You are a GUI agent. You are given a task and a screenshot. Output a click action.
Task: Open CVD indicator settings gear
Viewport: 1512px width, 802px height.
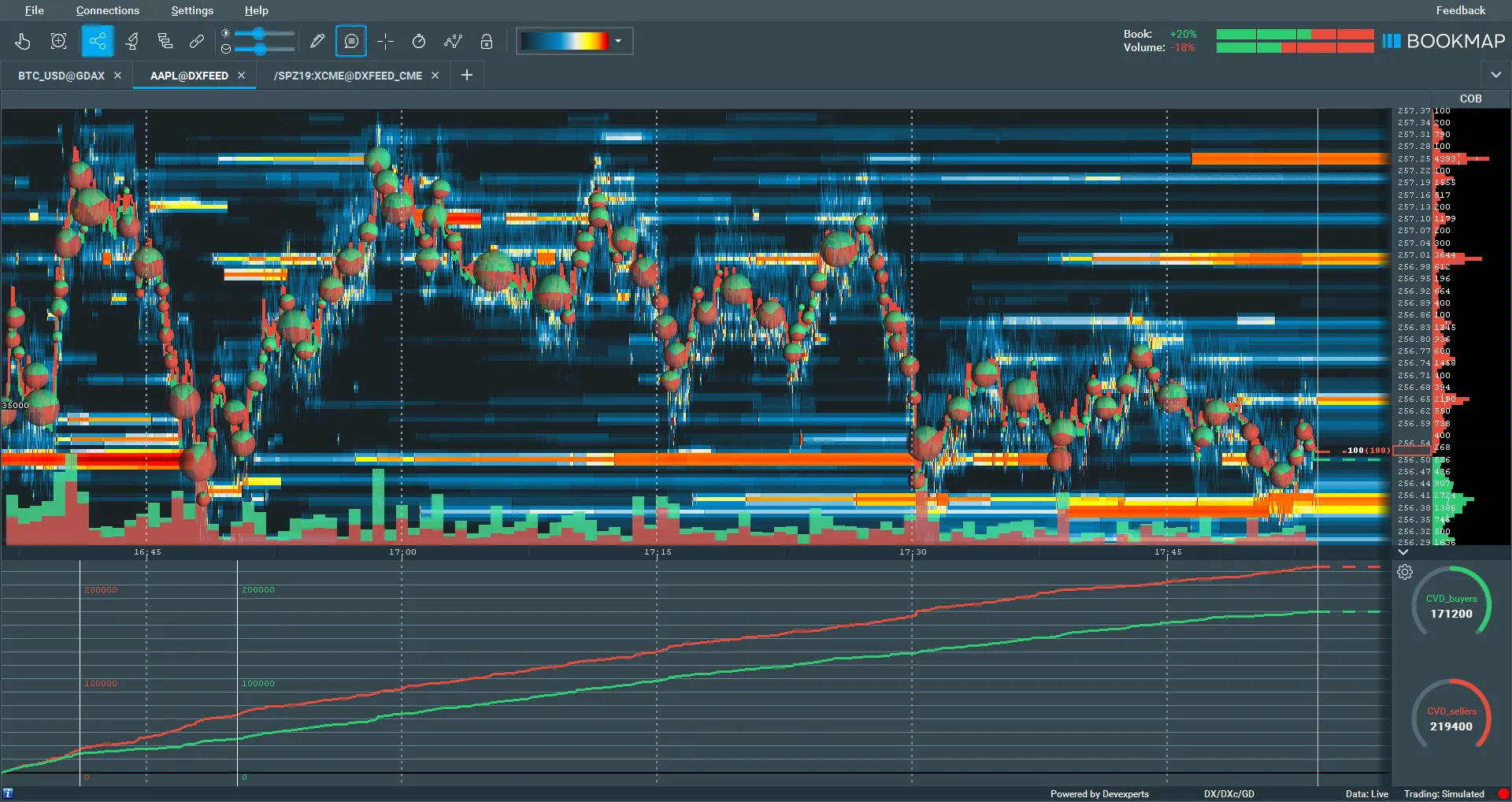[1405, 572]
